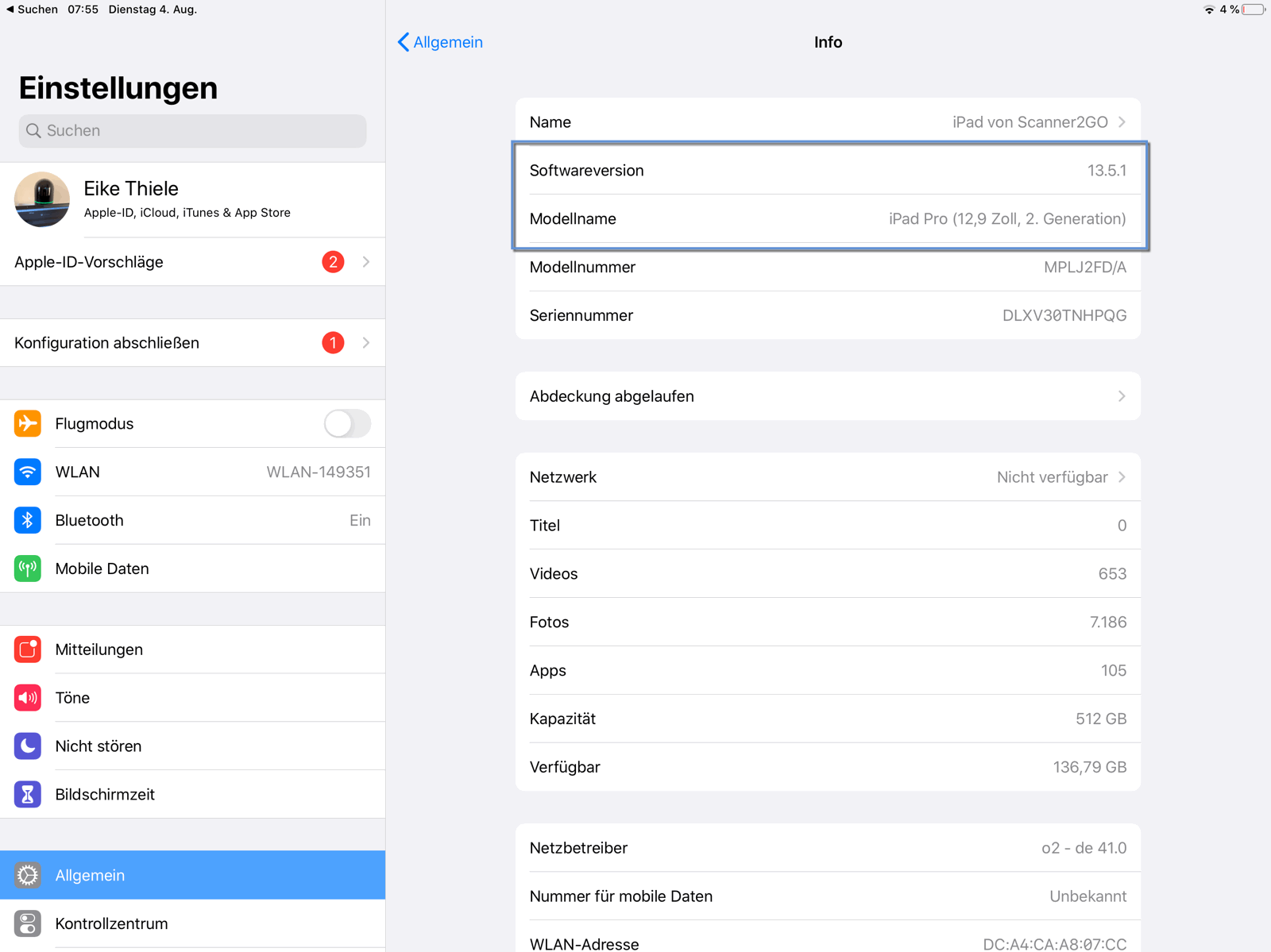Image resolution: width=1271 pixels, height=952 pixels.
Task: Tap the Einstellungen heading
Action: (x=118, y=87)
